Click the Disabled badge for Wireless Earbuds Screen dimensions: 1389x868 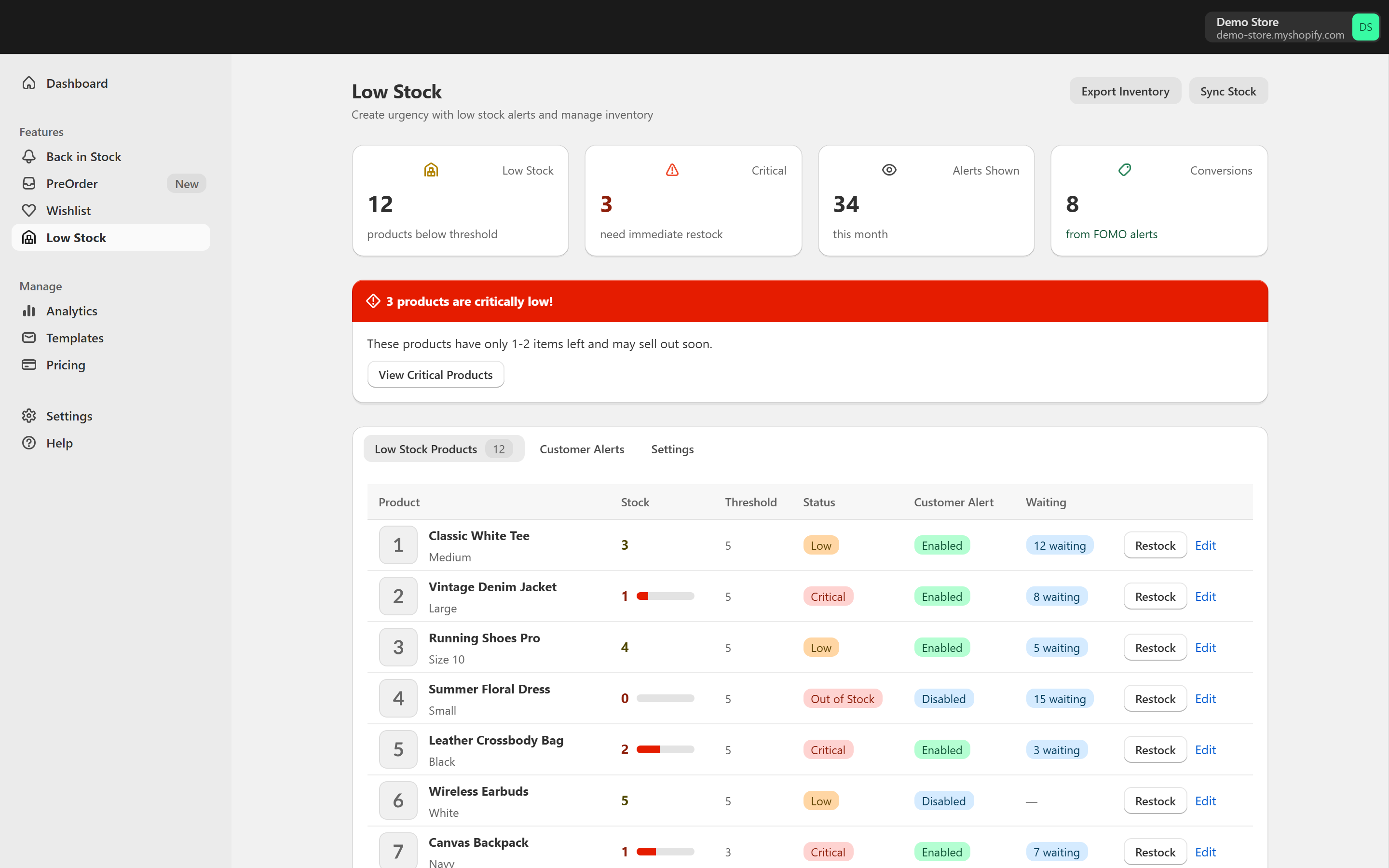[x=943, y=801]
